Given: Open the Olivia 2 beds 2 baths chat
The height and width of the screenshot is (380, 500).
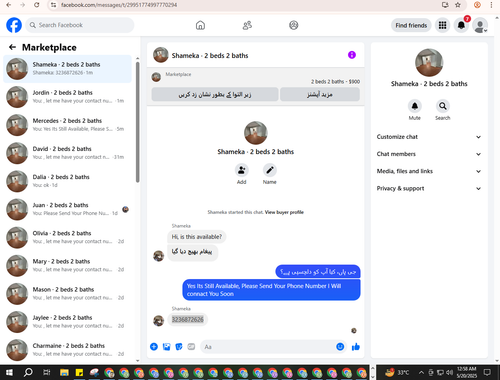Looking at the screenshot, I should tap(67, 237).
